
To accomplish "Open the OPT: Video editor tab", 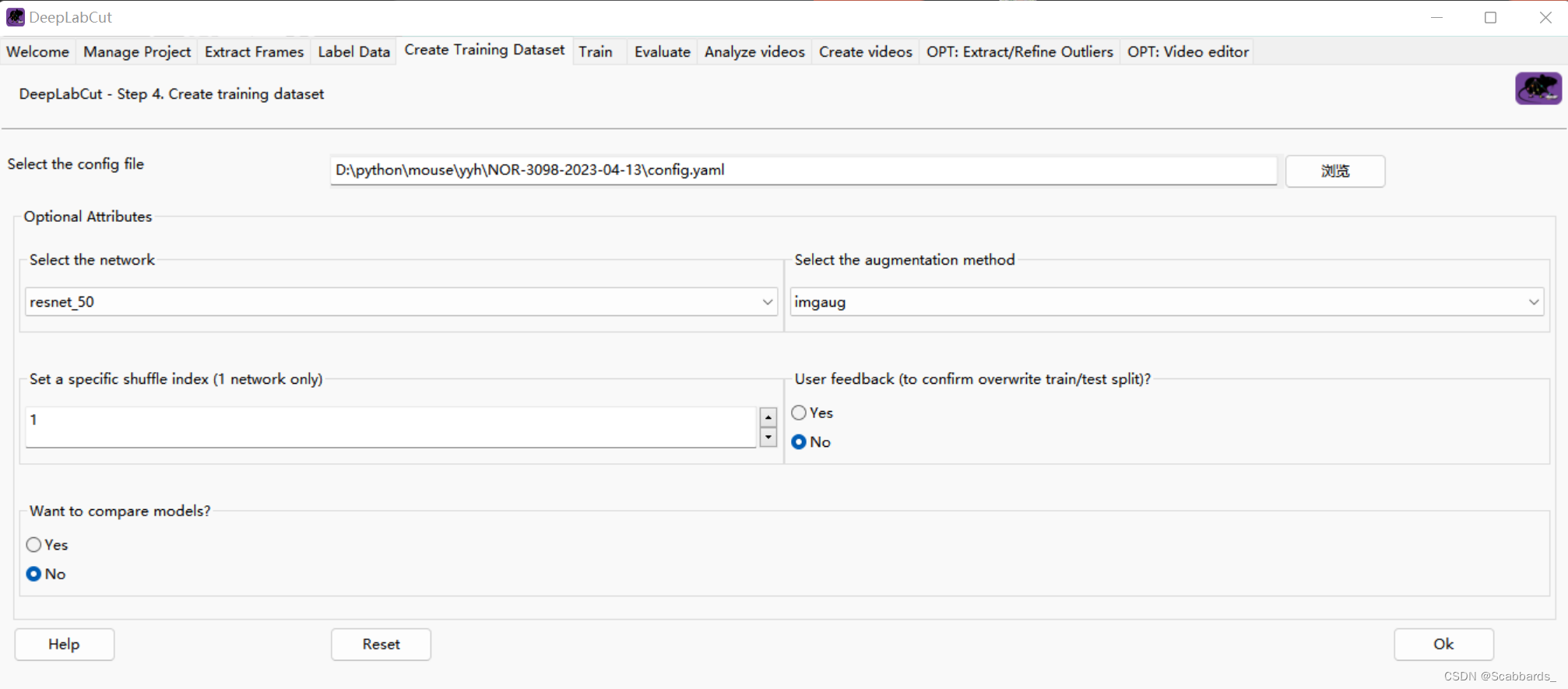I will (1188, 51).
